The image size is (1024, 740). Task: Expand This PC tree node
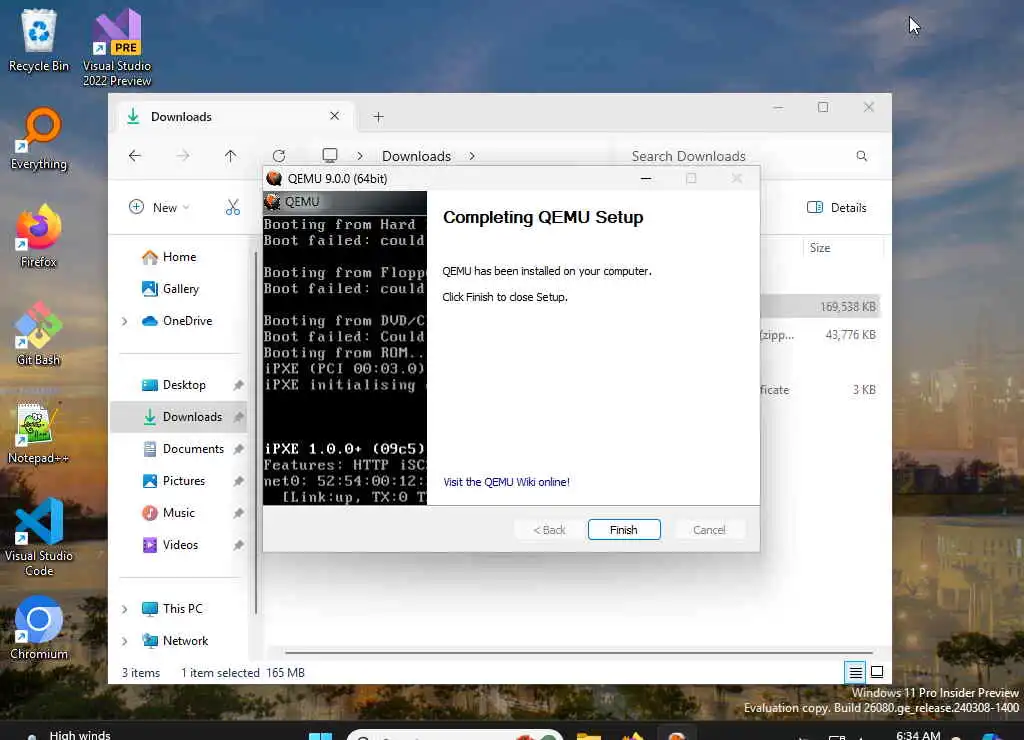tap(124, 609)
